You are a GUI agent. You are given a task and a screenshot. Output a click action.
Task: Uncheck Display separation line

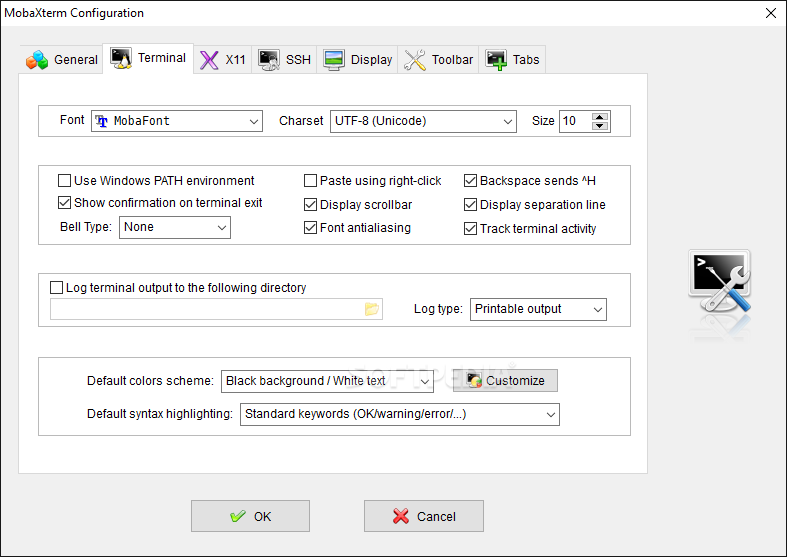coord(470,205)
